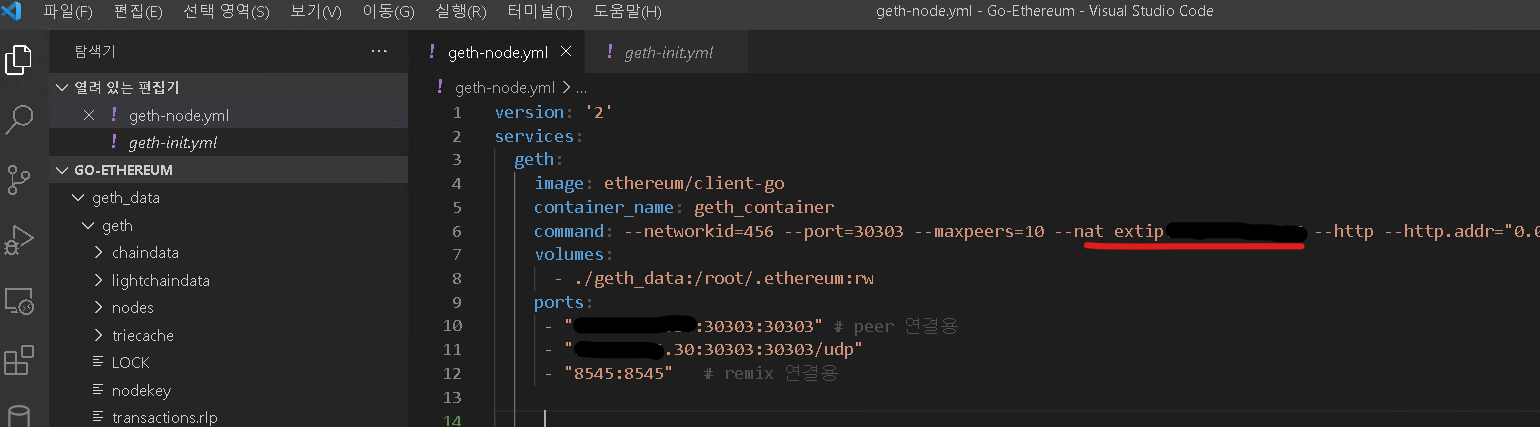Switch to the geth-init.yml editor tab

(668, 52)
